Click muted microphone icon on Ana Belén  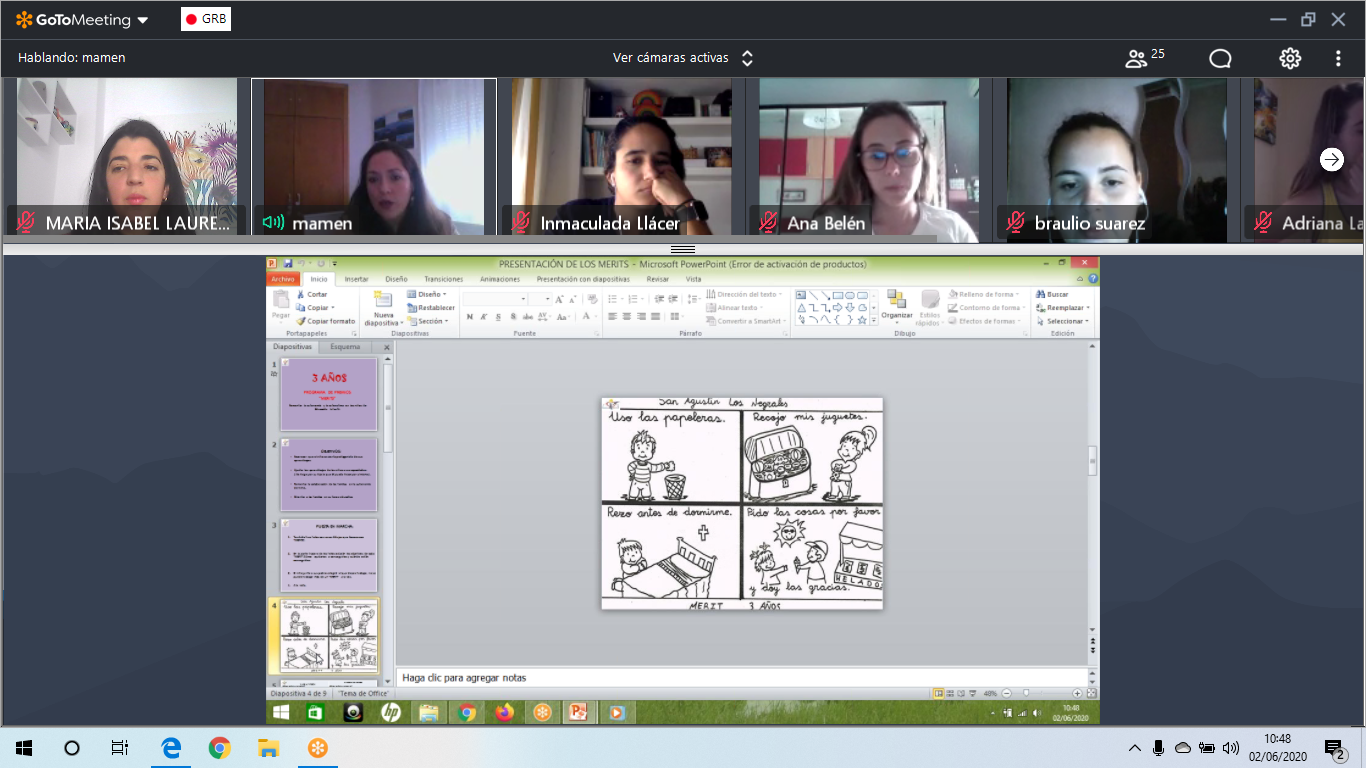768,222
